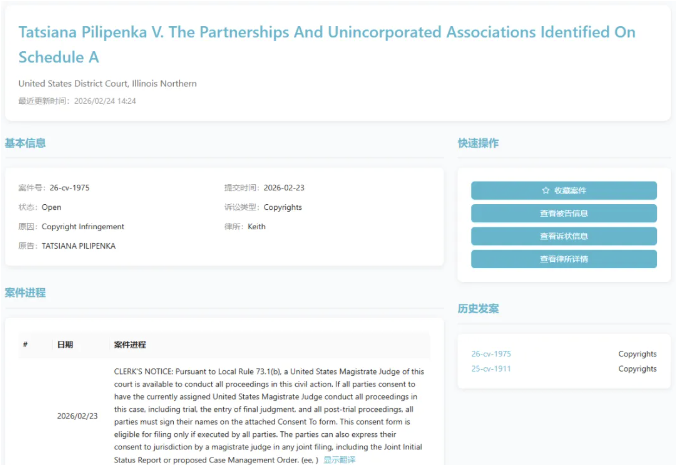Click the Tatsiana Pilipenka case title
The height and width of the screenshot is (473, 676).
[x=326, y=45]
